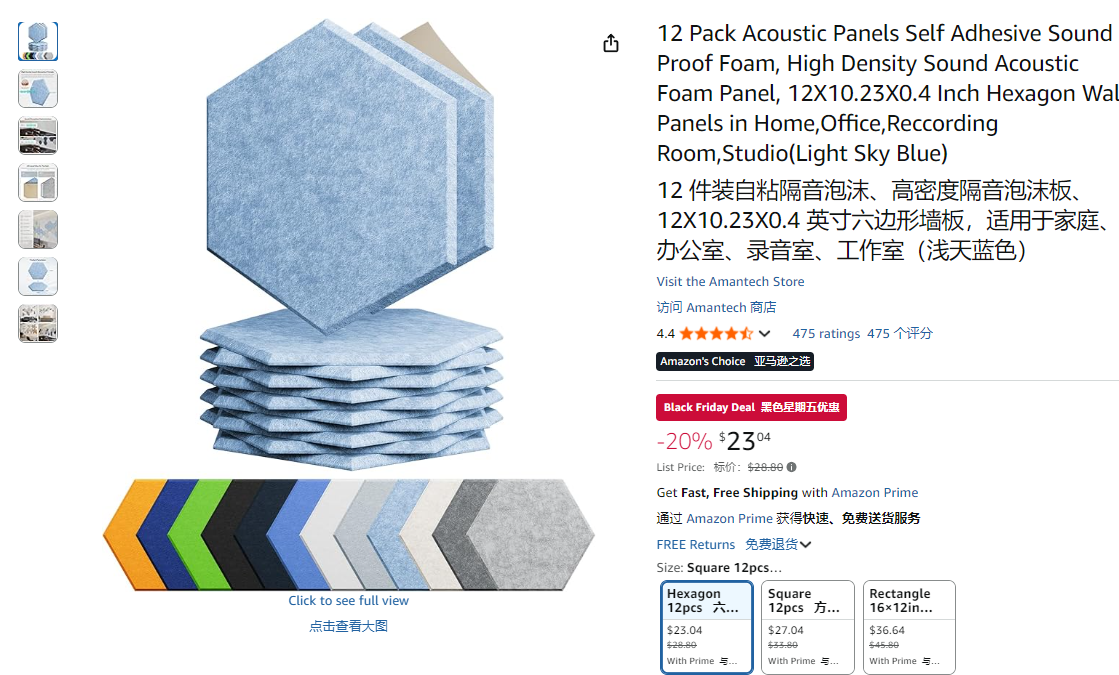Open the 475 ratings link

pyautogui.click(x=826, y=333)
